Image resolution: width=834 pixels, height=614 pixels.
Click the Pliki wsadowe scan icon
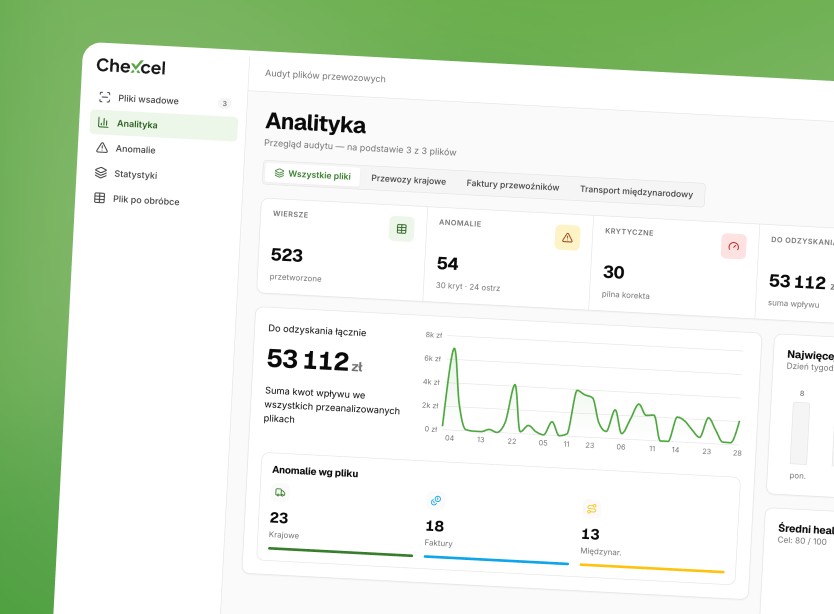pos(105,97)
